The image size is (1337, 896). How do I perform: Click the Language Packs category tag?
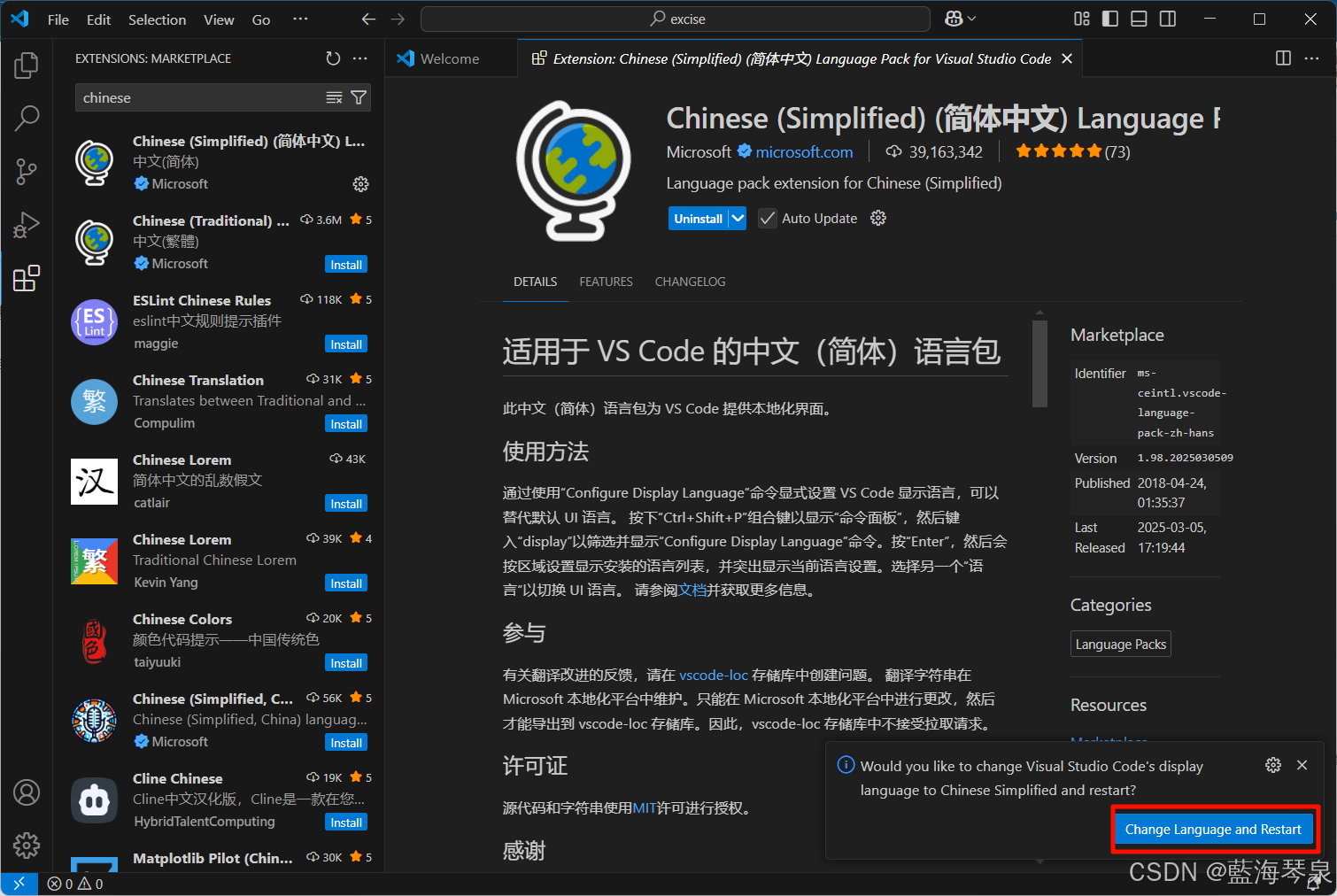[1121, 645]
